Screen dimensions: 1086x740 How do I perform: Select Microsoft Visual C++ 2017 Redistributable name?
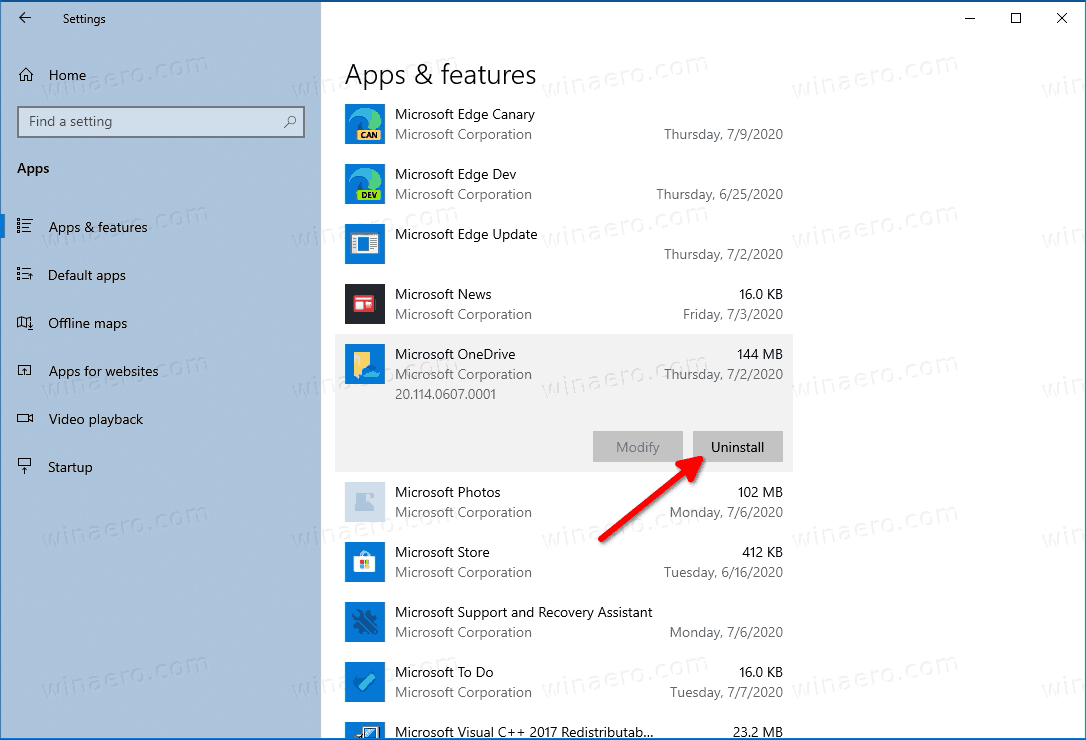[524, 732]
